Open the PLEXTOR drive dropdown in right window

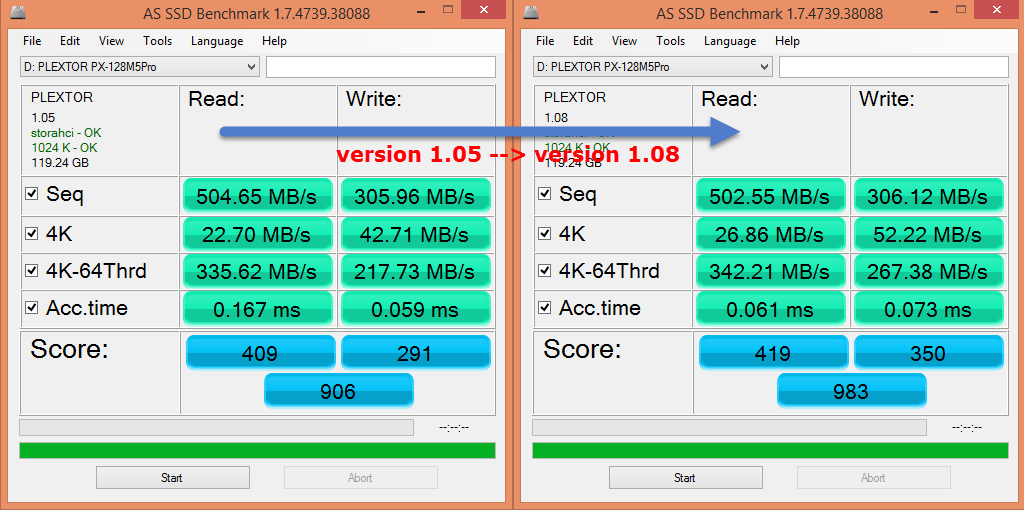pos(764,67)
